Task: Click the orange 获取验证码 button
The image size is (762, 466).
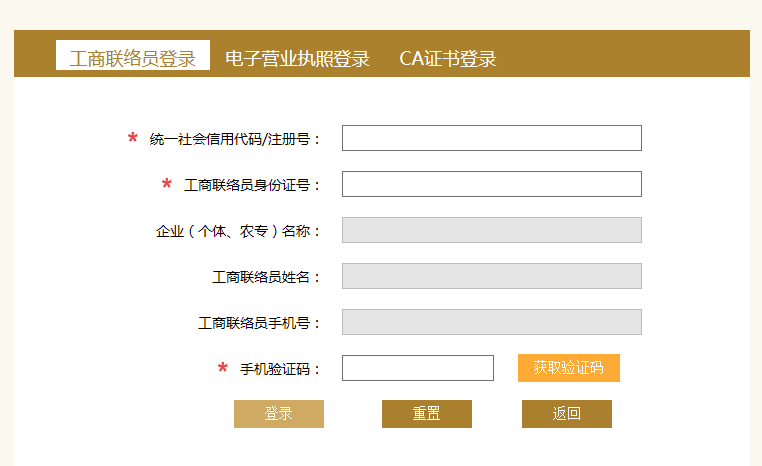Action: click(x=569, y=368)
